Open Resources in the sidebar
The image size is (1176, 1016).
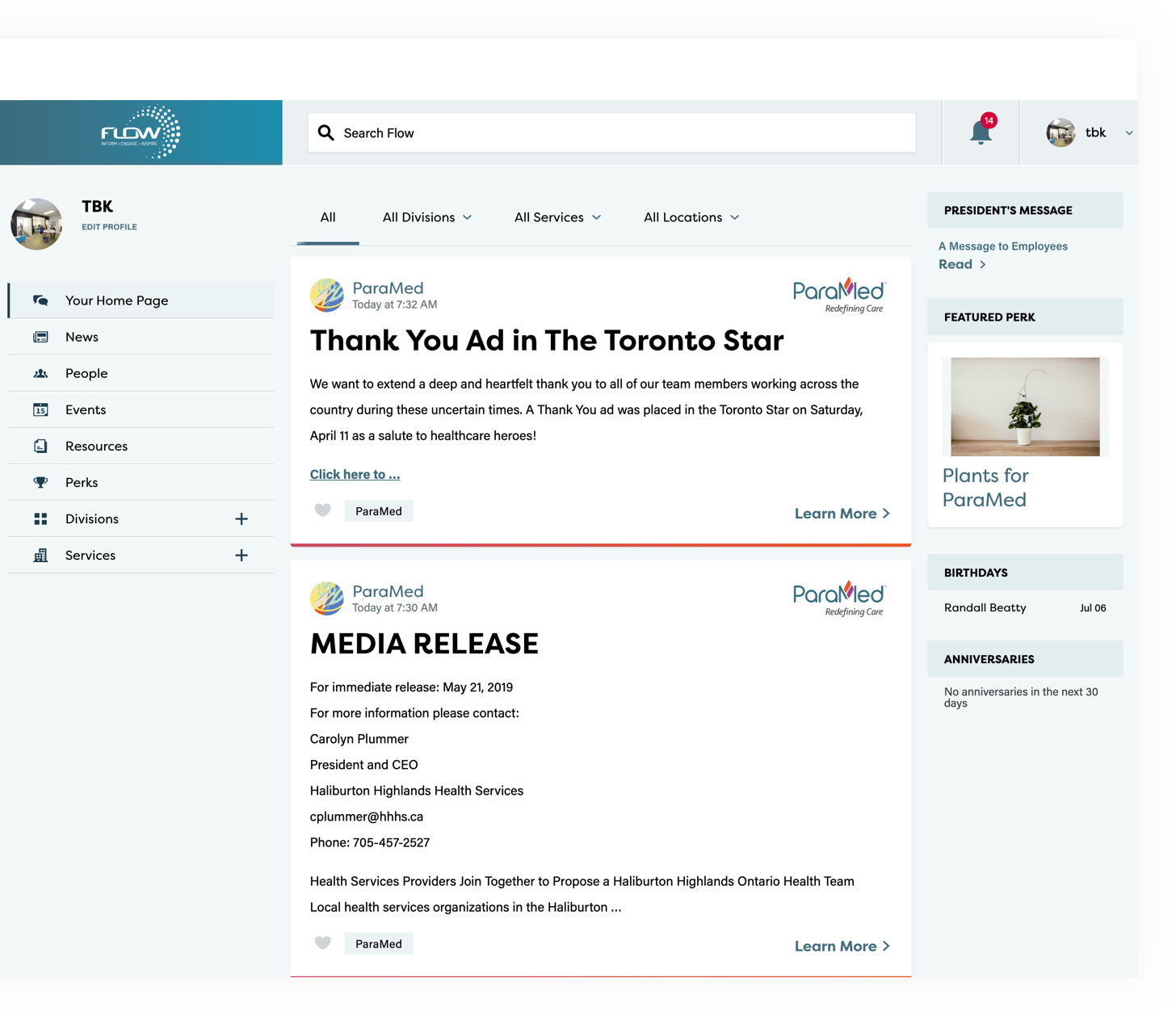point(141,446)
